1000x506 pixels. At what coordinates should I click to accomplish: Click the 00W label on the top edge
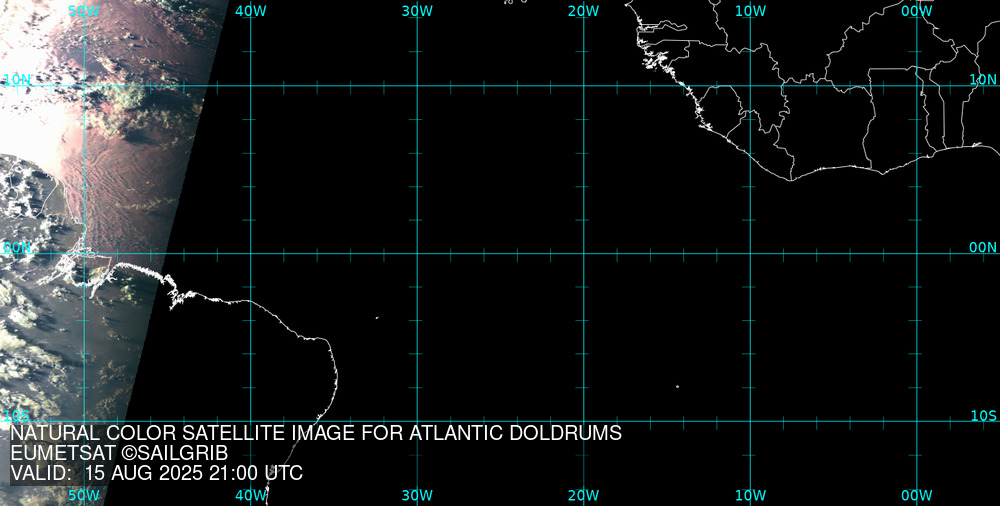(917, 11)
